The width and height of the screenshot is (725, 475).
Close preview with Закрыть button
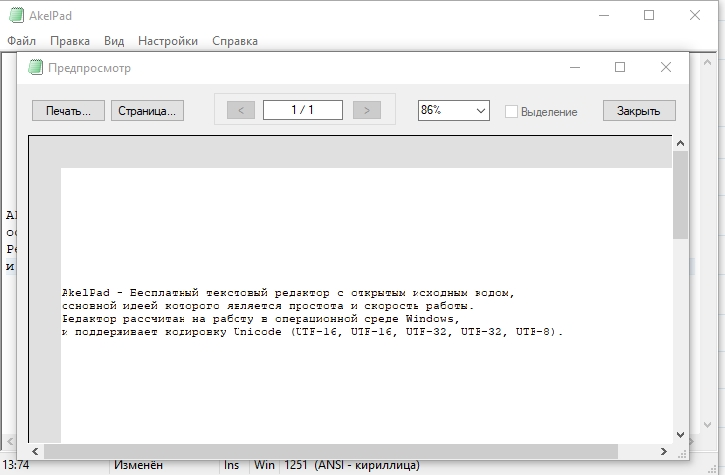tap(639, 111)
